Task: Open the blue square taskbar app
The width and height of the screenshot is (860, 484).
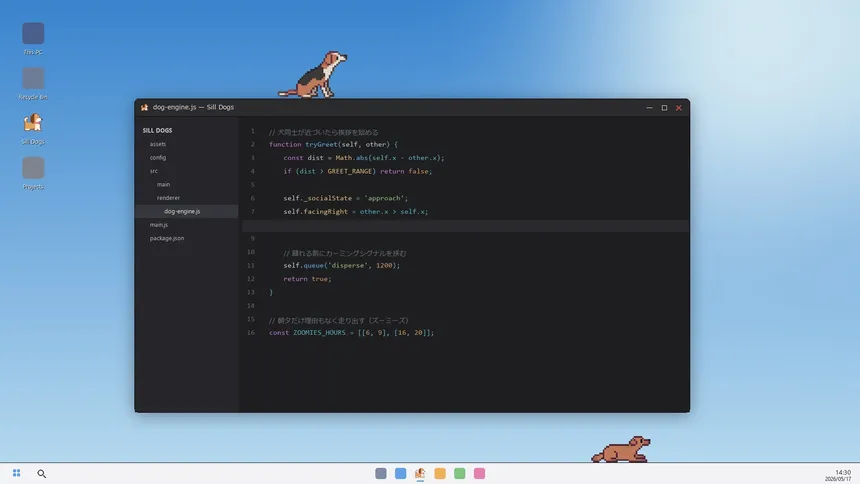Action: coord(400,473)
